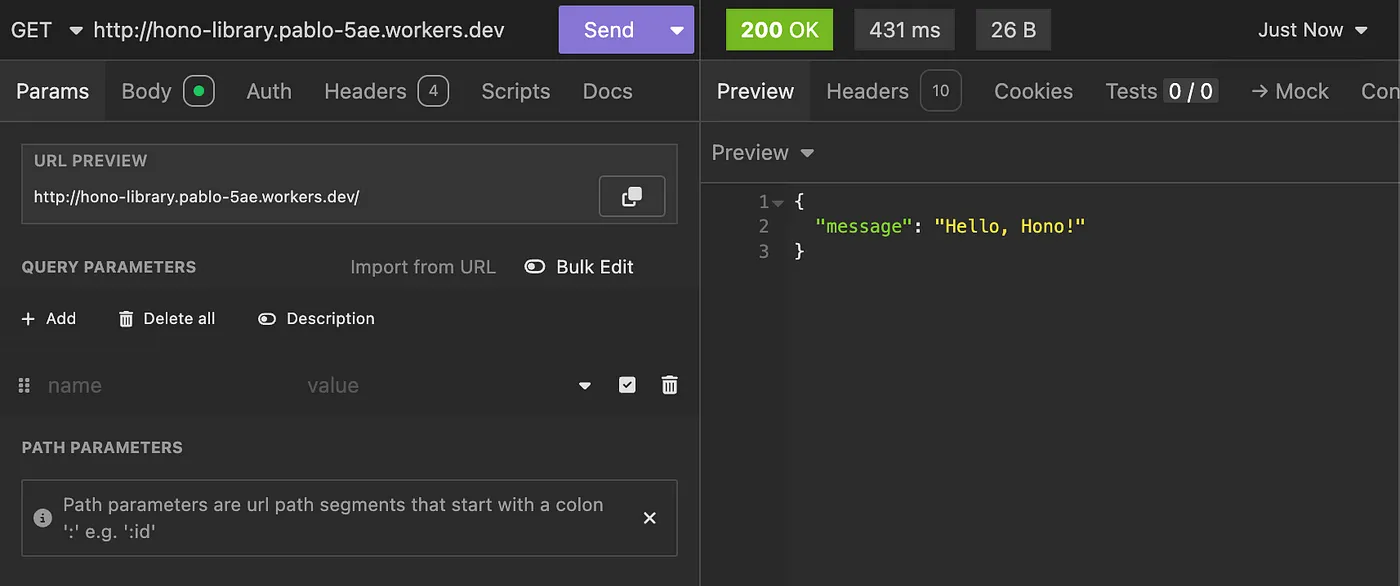Open the Auth tab
The width and height of the screenshot is (1400, 586).
click(x=269, y=91)
